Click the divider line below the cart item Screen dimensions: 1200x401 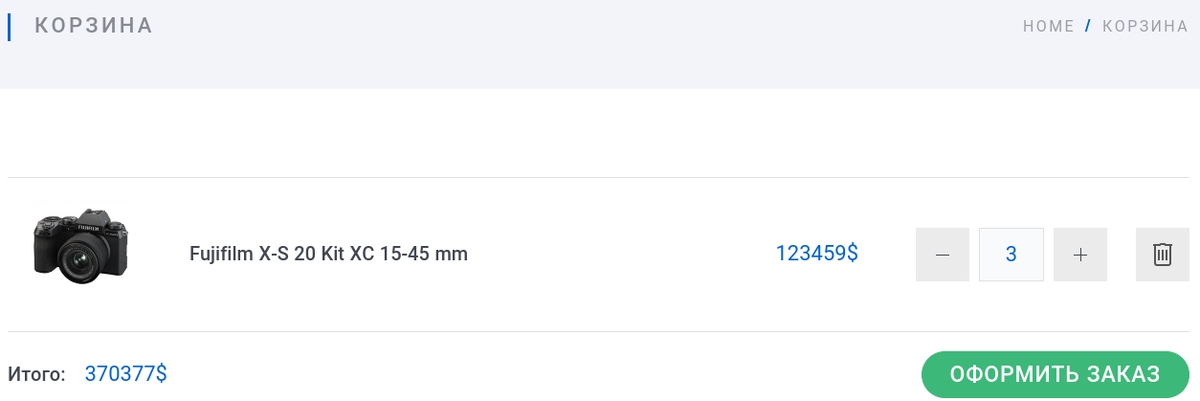coord(600,331)
